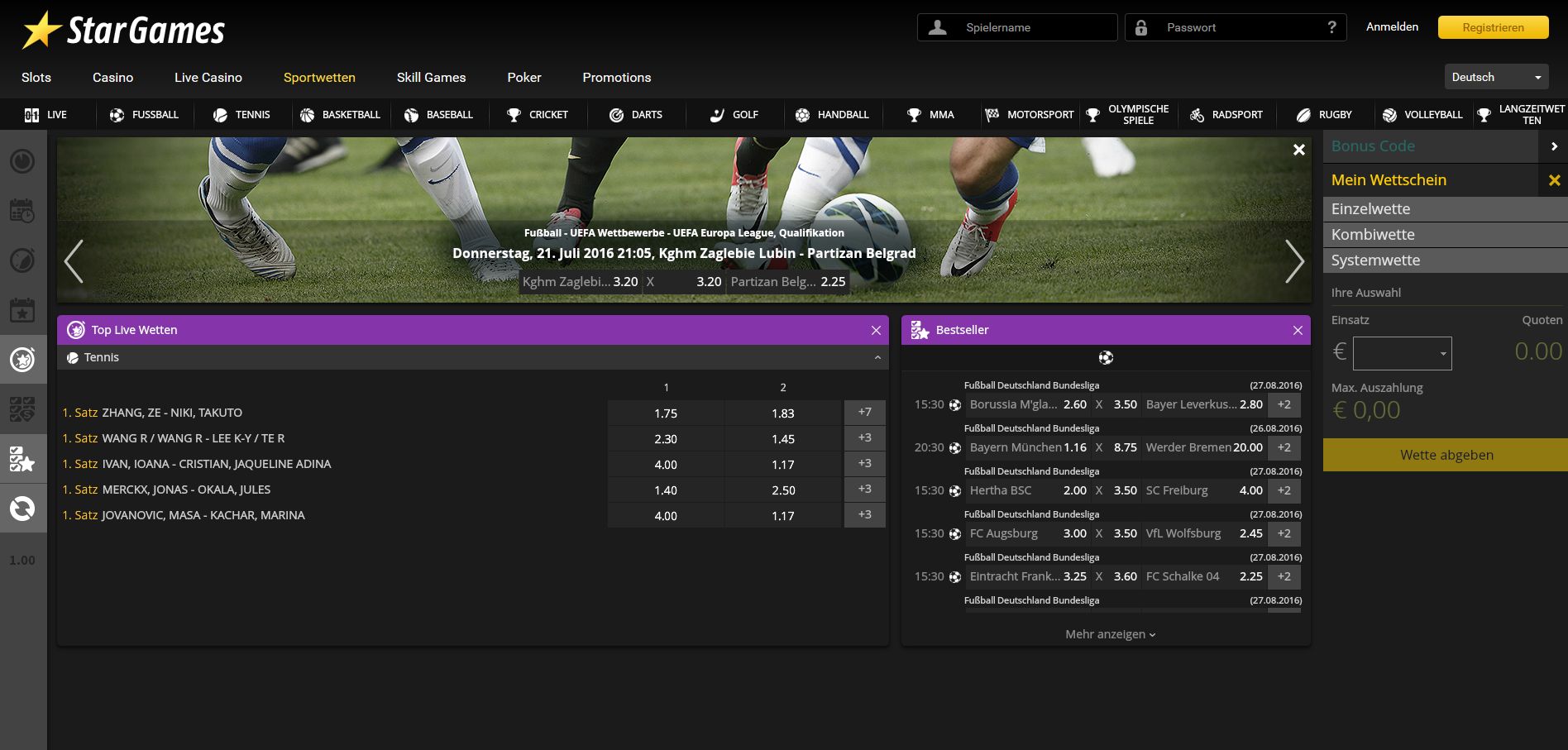
Task: Select the Volleyball sport category
Action: point(1422,115)
